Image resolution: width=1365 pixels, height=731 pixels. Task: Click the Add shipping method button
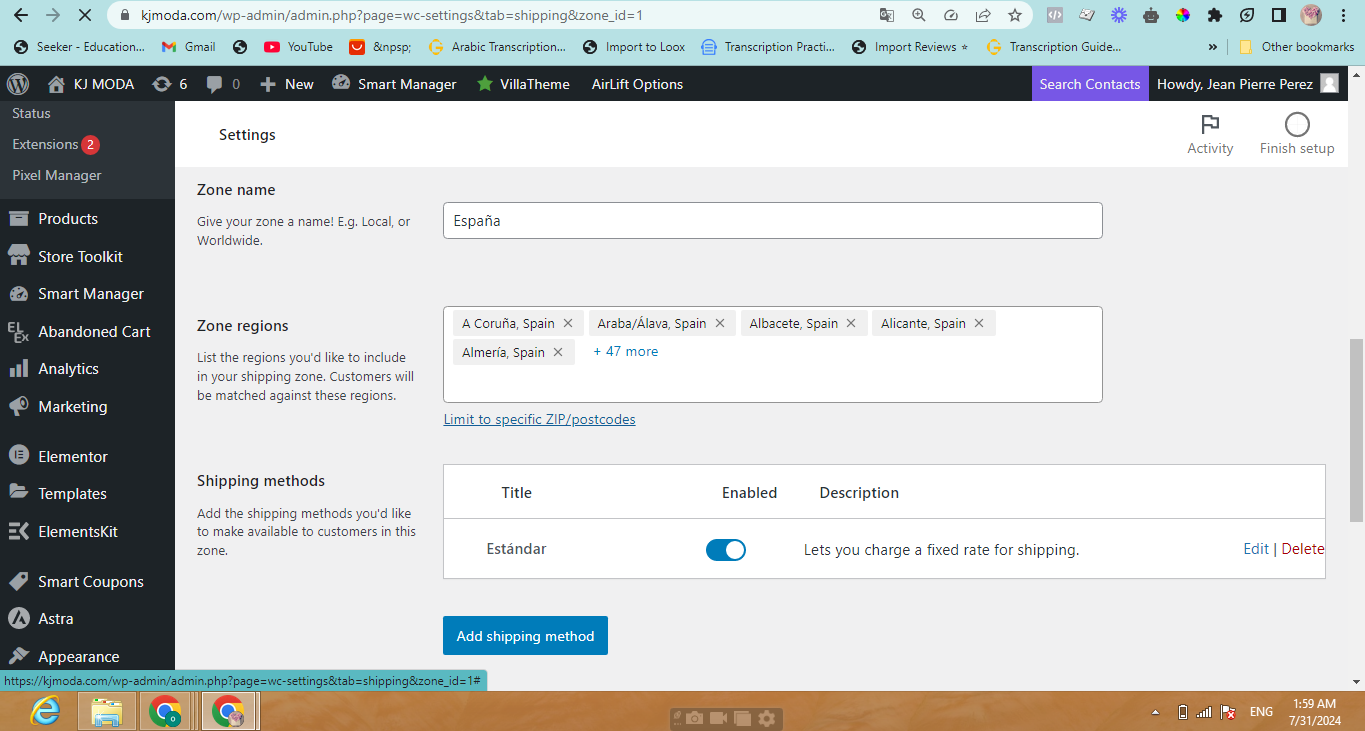point(525,636)
